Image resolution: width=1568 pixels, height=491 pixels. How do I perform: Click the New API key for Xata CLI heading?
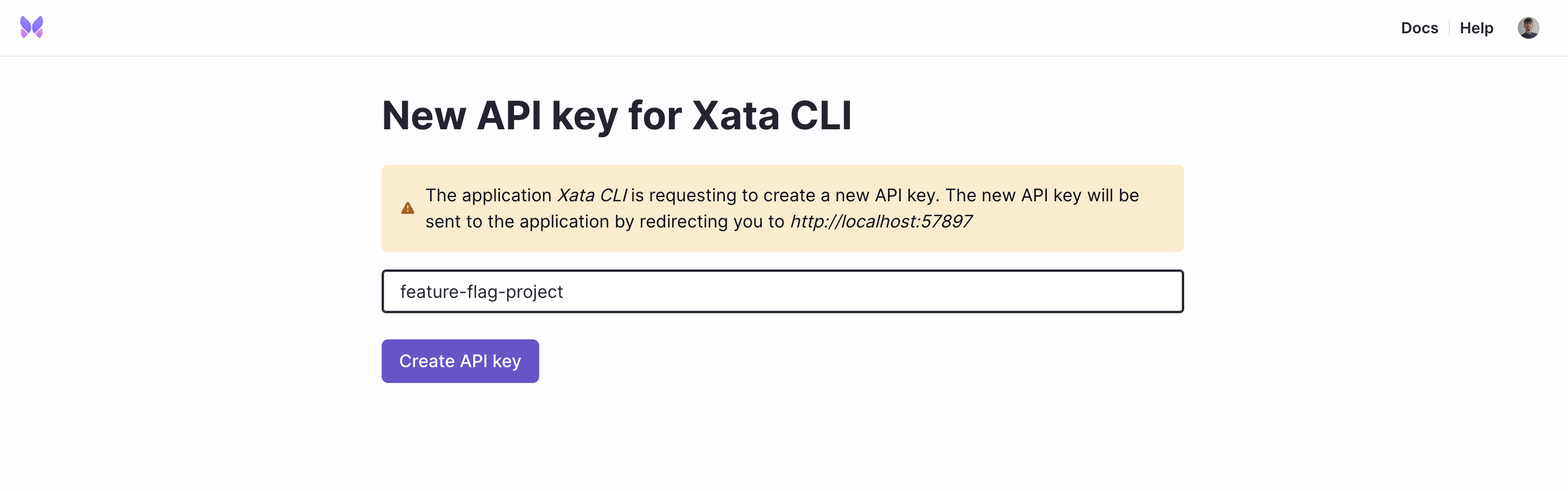616,116
